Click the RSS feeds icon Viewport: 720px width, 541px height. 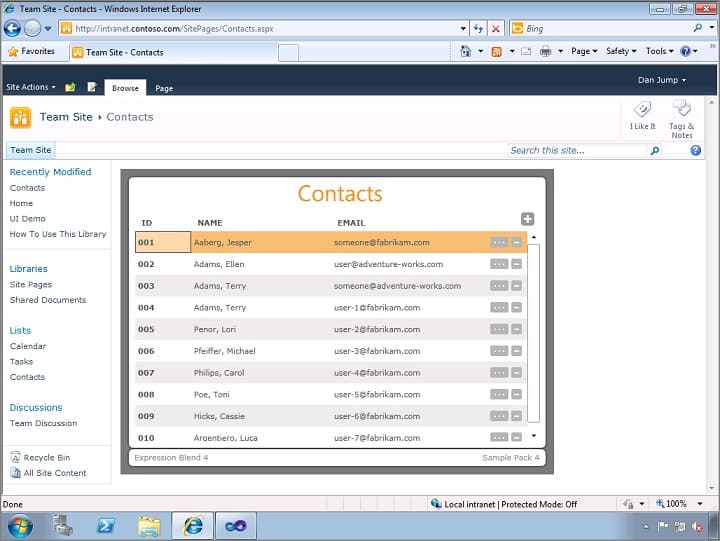[x=496, y=51]
